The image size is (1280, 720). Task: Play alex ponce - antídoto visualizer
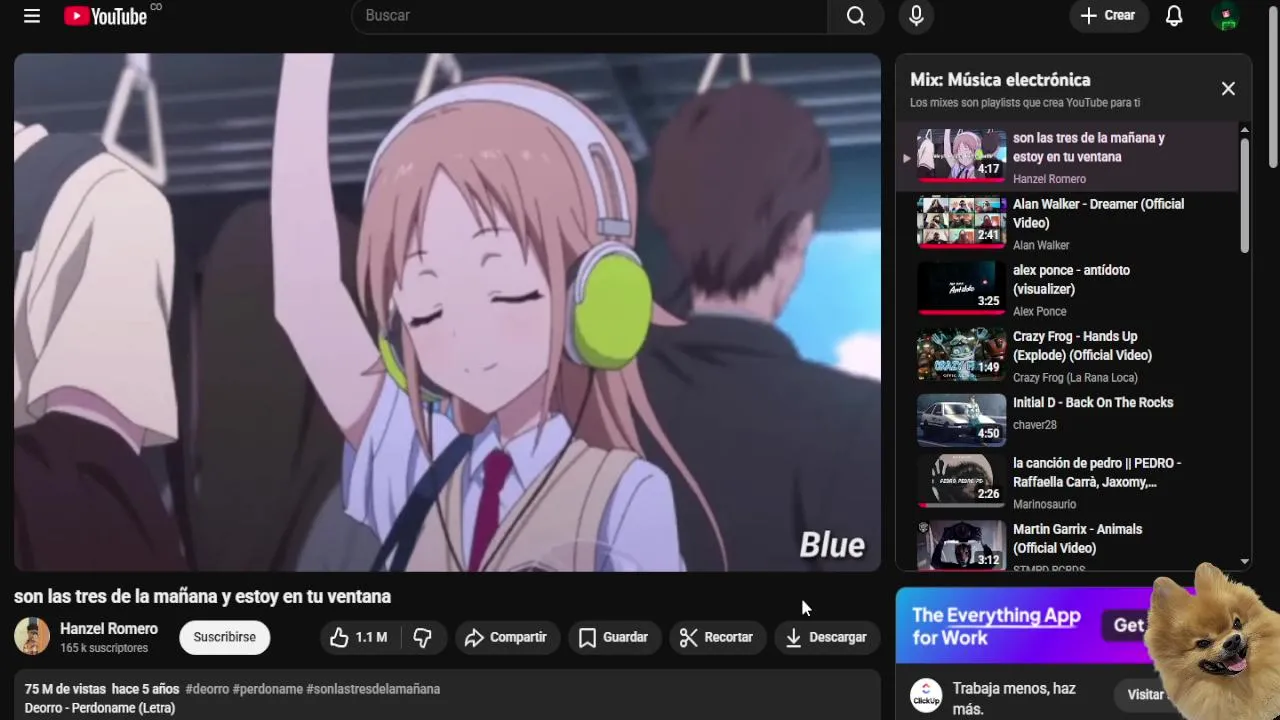point(1071,279)
